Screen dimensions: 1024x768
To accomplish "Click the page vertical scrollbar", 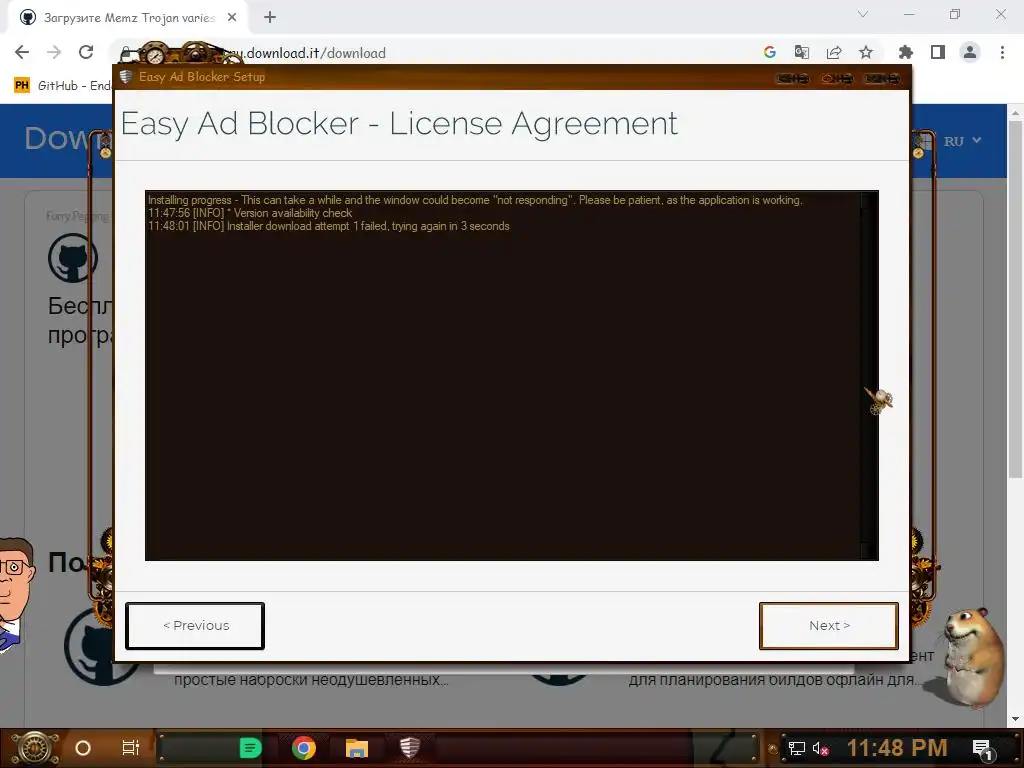I will tap(1015, 300).
